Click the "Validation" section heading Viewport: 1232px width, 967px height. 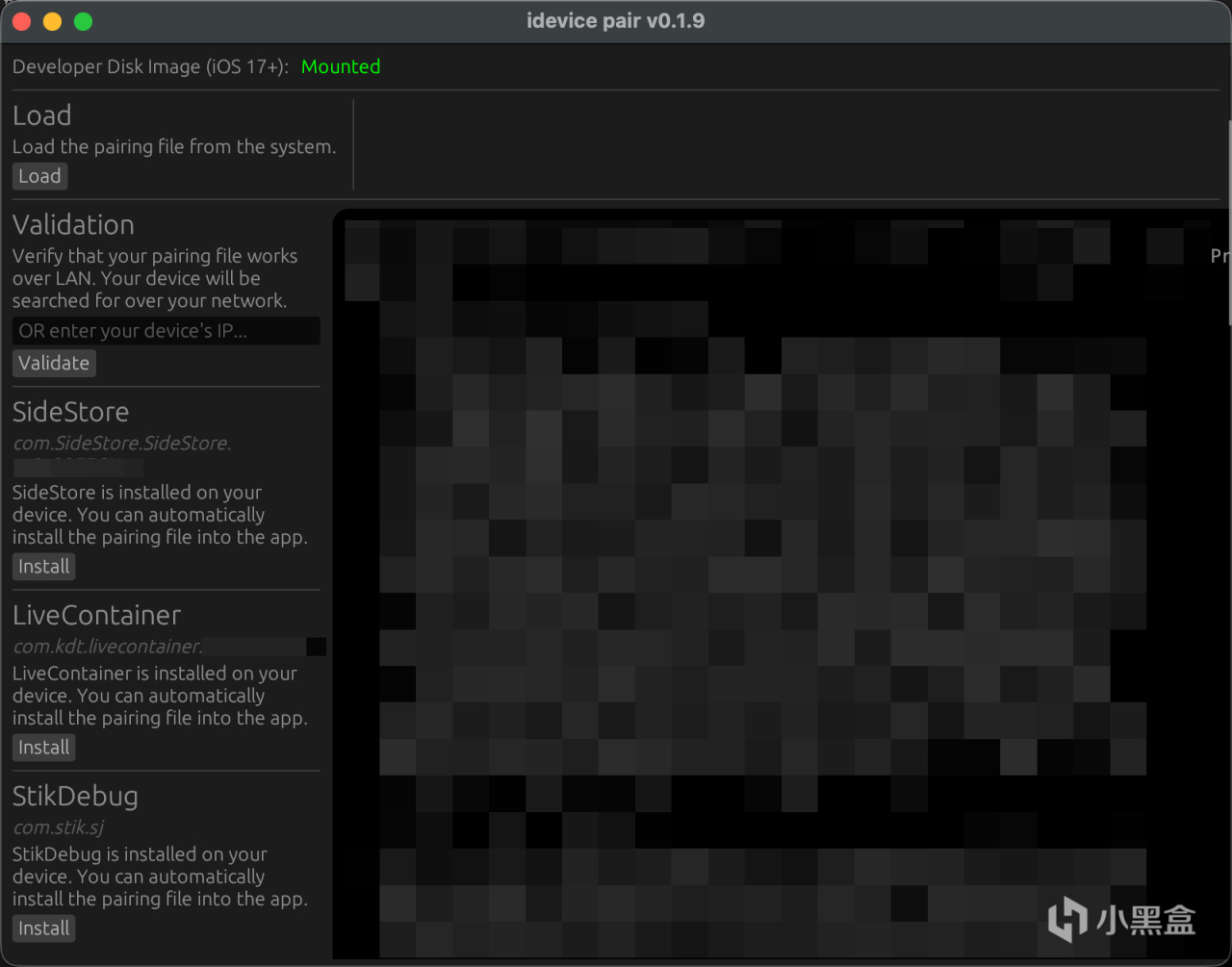[x=73, y=225]
